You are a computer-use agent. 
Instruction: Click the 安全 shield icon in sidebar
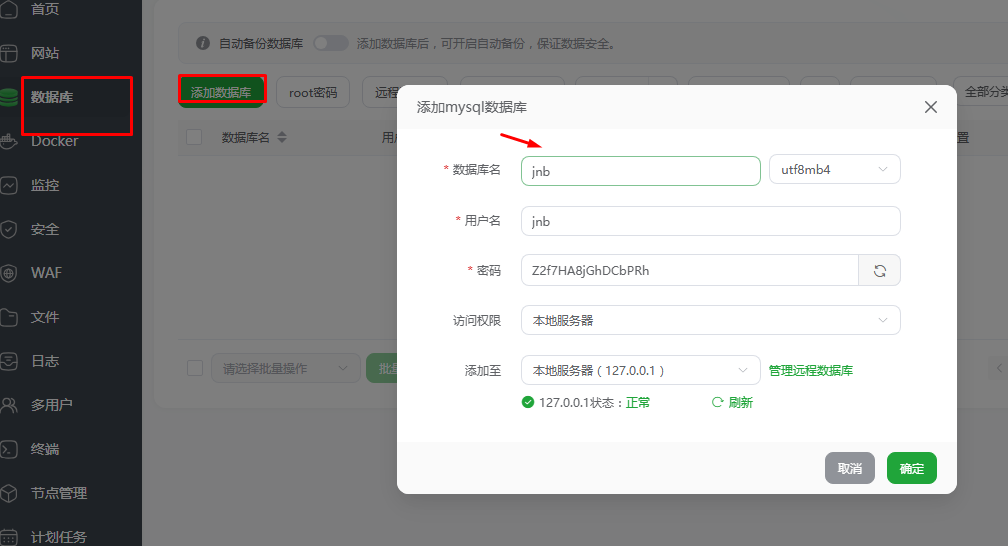point(9,229)
